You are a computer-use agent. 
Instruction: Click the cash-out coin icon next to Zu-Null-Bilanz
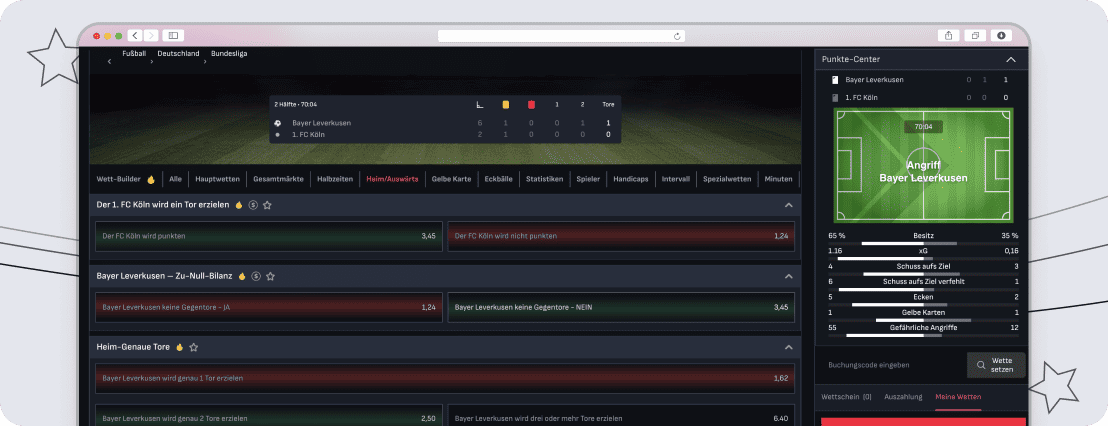pos(256,276)
